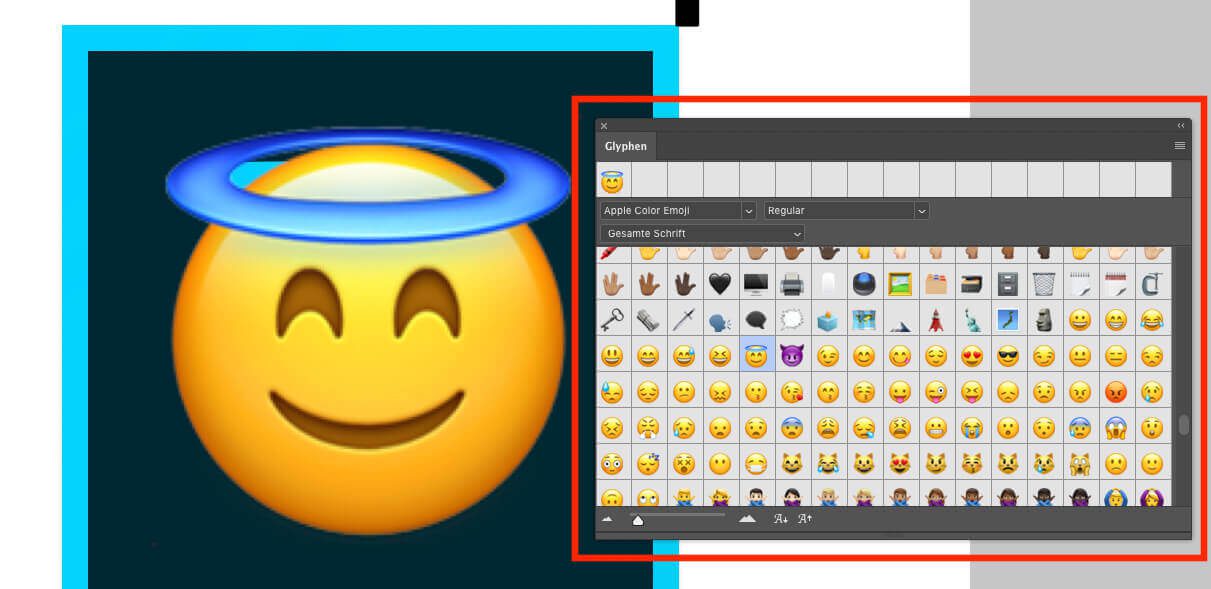Open the Apple Color Emoji font dropdown
The height and width of the screenshot is (589, 1211).
tap(749, 211)
